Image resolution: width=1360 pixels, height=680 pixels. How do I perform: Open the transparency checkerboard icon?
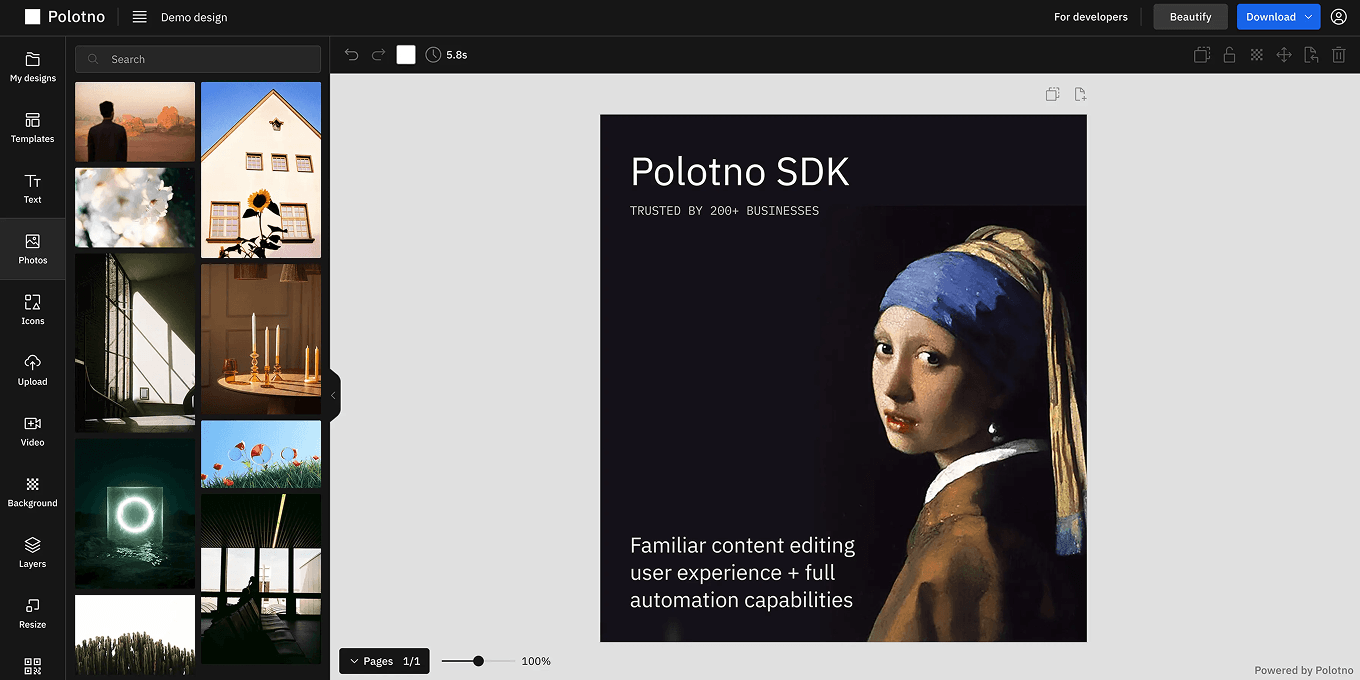[x=1257, y=55]
